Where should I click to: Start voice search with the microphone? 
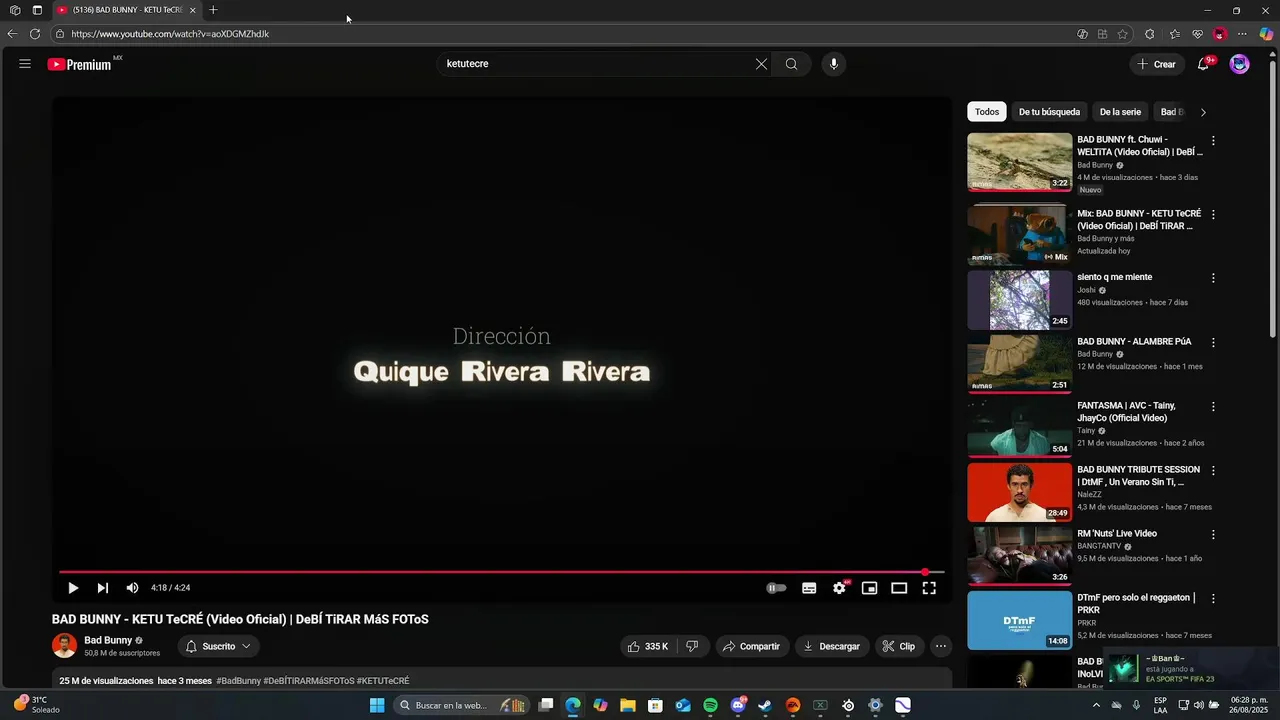click(x=834, y=64)
